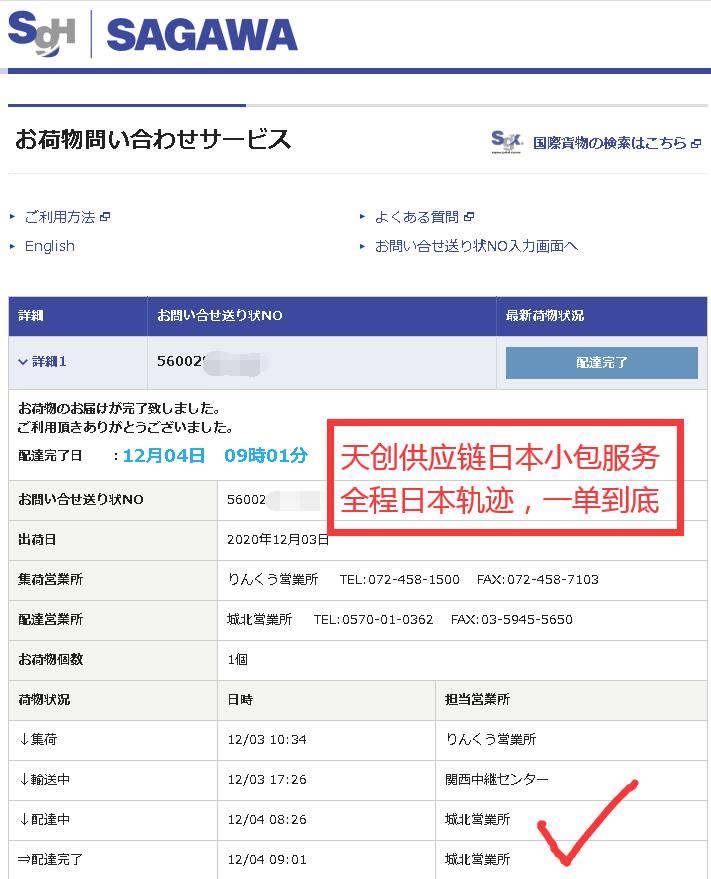Screen dimensions: 711x879
Task: Select 関西中継センター office name
Action: pos(497,780)
